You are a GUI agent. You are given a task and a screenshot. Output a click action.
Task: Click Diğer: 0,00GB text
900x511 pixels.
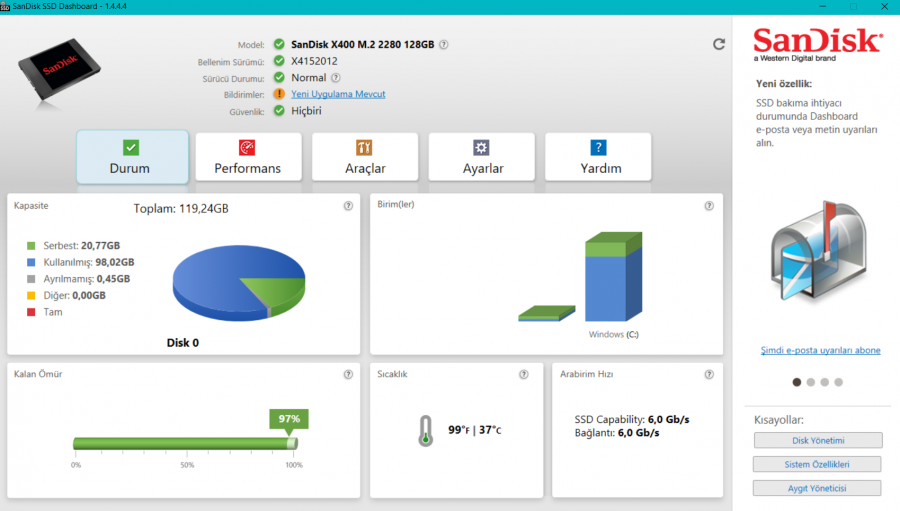(75, 296)
